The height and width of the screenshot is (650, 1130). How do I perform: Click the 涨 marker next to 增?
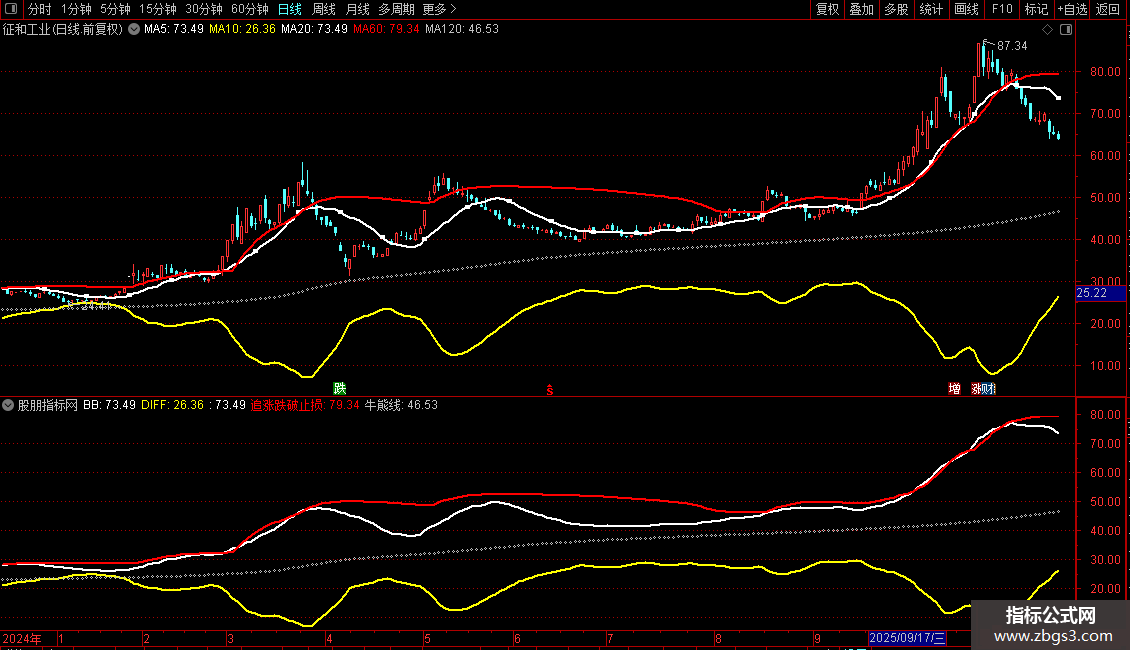tap(976, 388)
